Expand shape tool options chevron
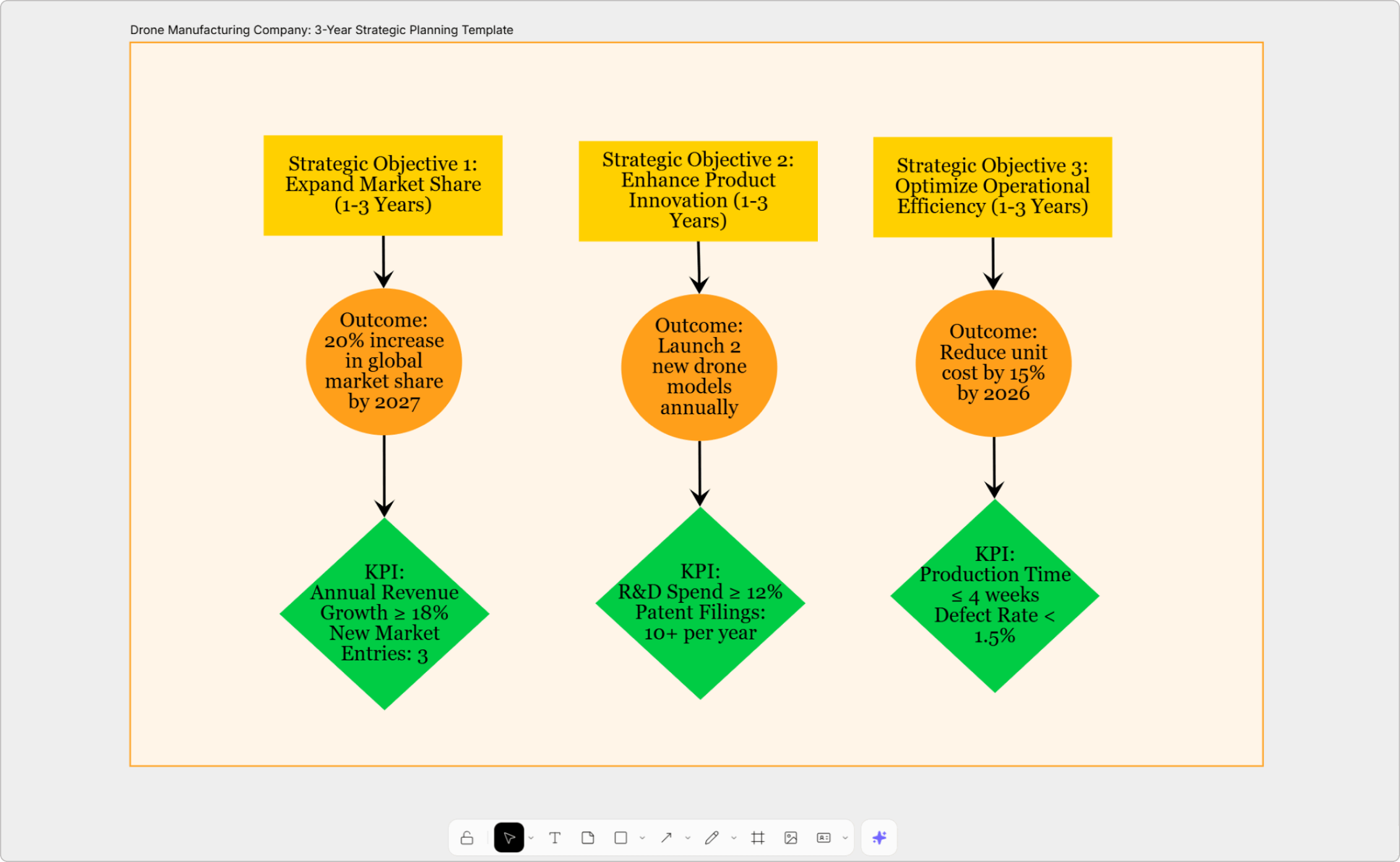The height and width of the screenshot is (862, 1400). coord(642,839)
